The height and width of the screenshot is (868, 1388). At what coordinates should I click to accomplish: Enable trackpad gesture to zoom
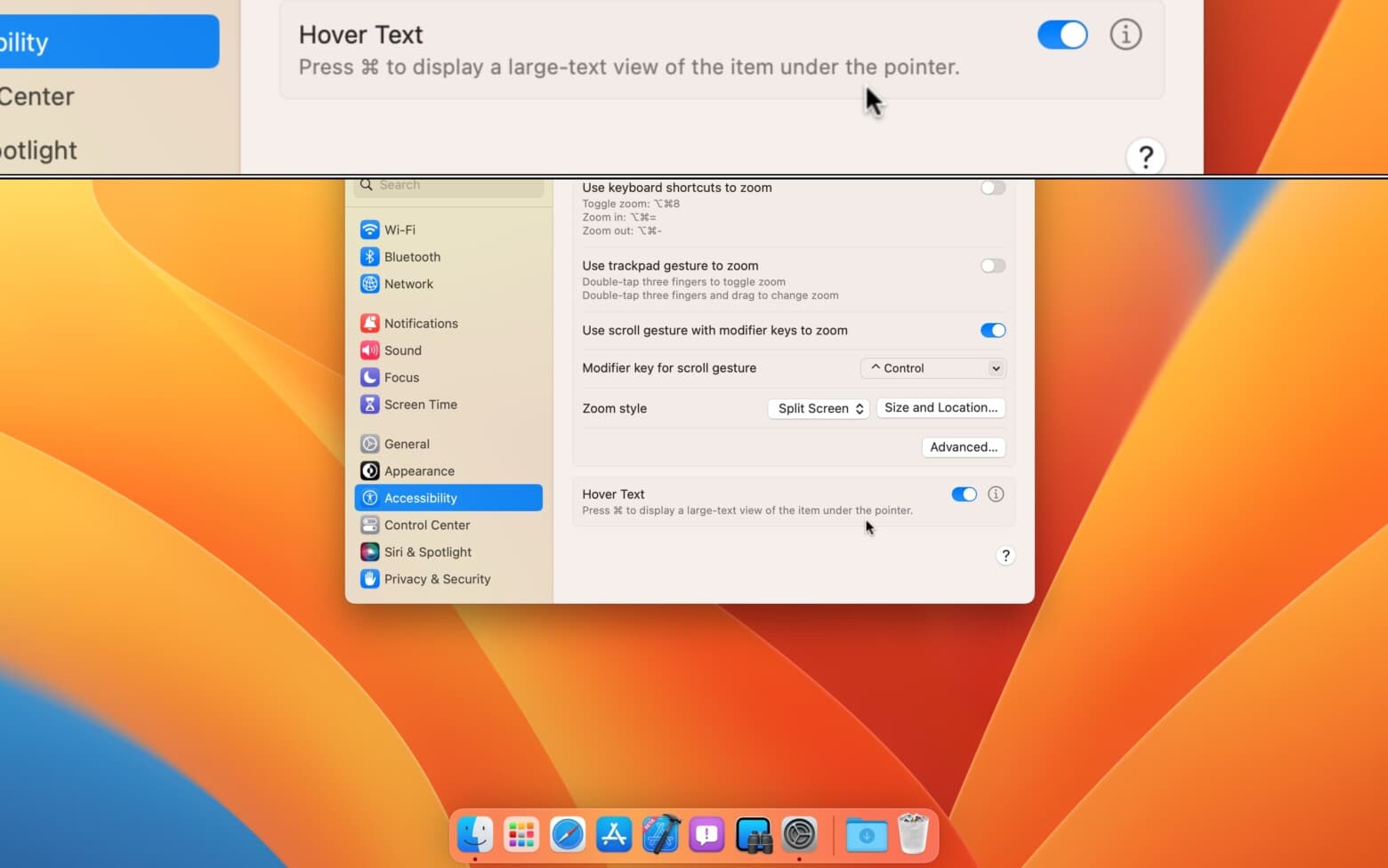[x=992, y=265]
